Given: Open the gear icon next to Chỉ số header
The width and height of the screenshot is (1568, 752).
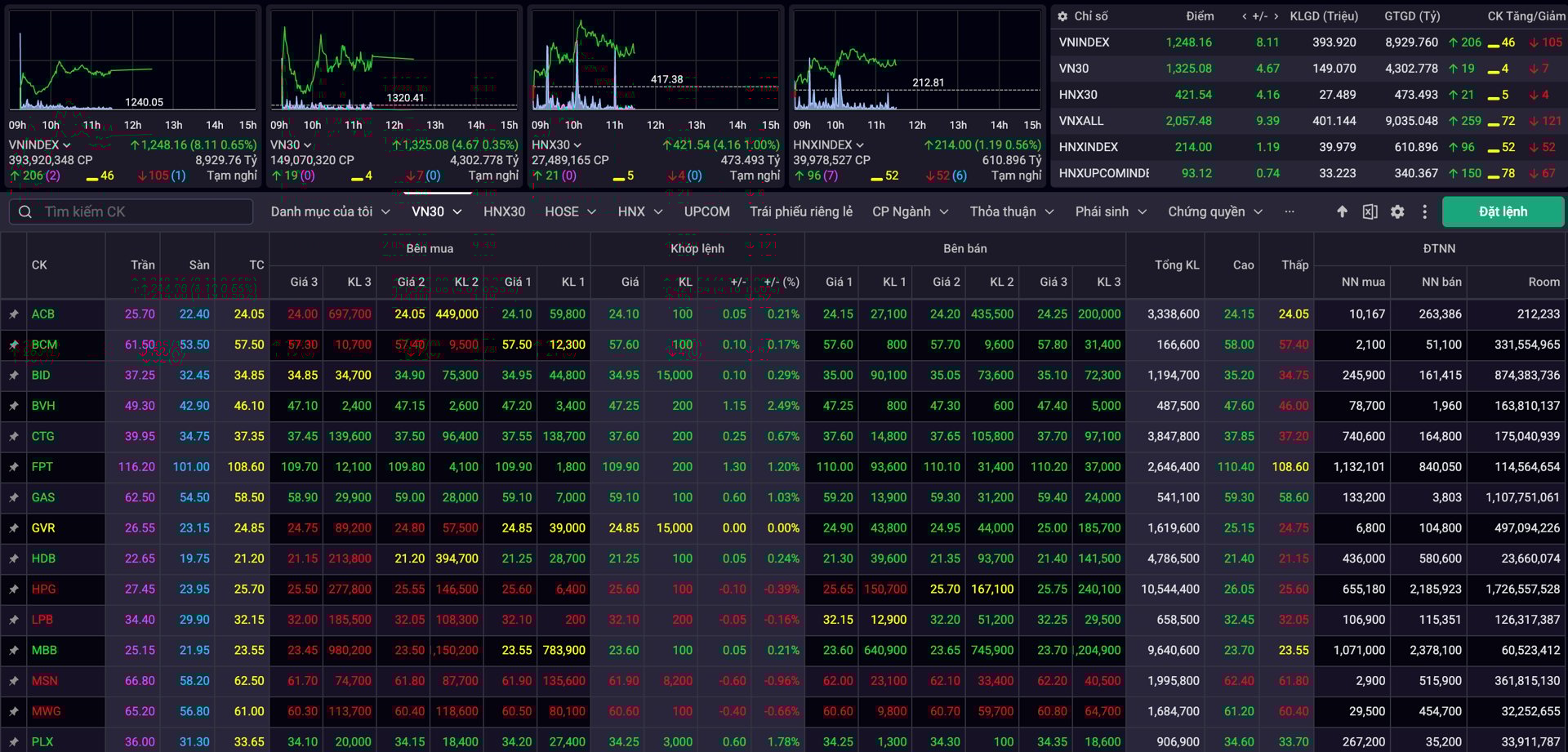Looking at the screenshot, I should (x=1062, y=16).
